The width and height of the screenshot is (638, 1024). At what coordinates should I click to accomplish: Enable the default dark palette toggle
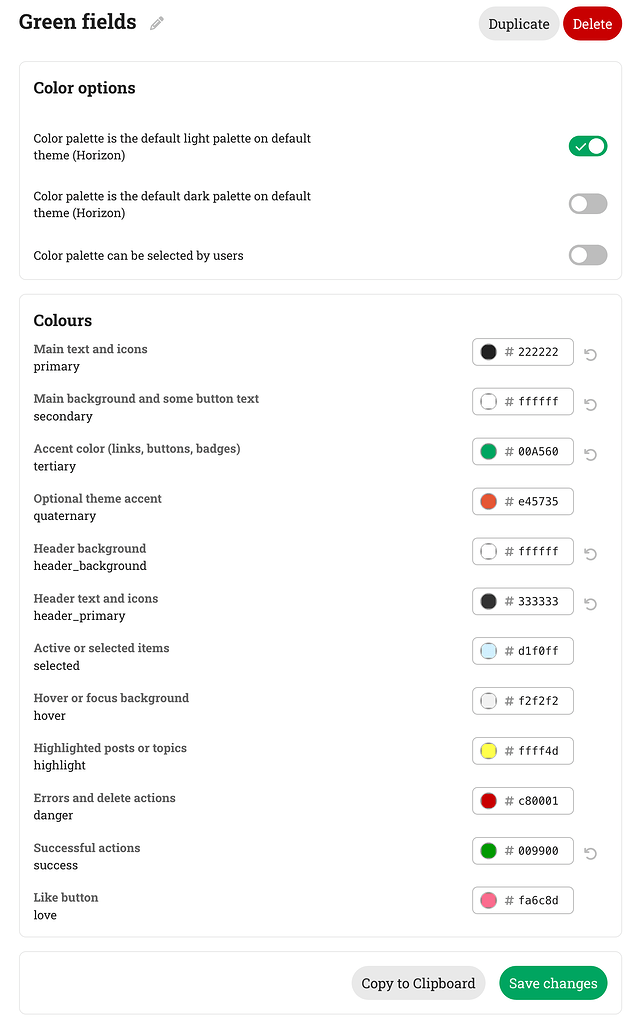click(588, 204)
